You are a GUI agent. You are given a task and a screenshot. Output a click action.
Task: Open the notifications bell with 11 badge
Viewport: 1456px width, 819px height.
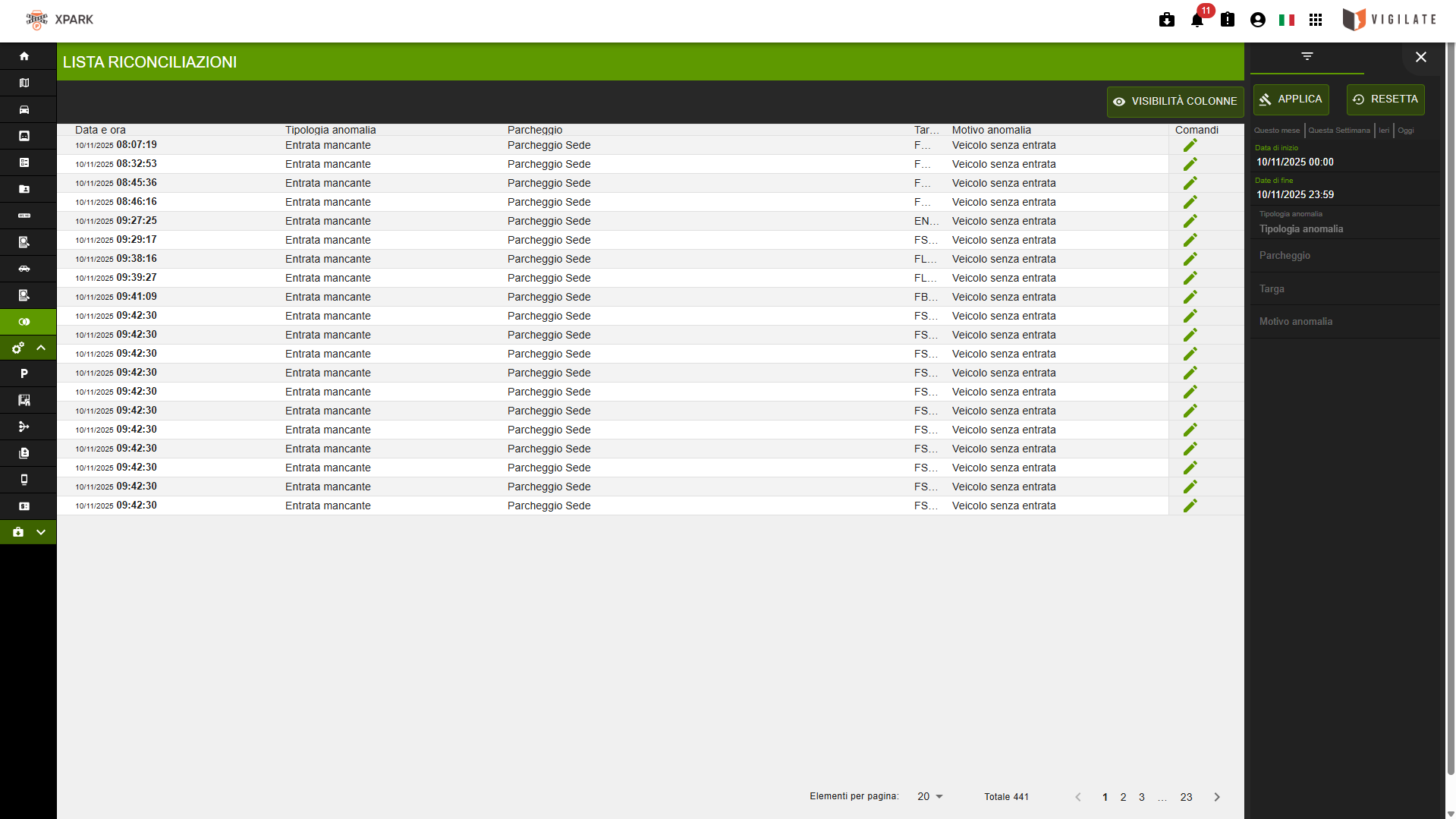[1197, 20]
